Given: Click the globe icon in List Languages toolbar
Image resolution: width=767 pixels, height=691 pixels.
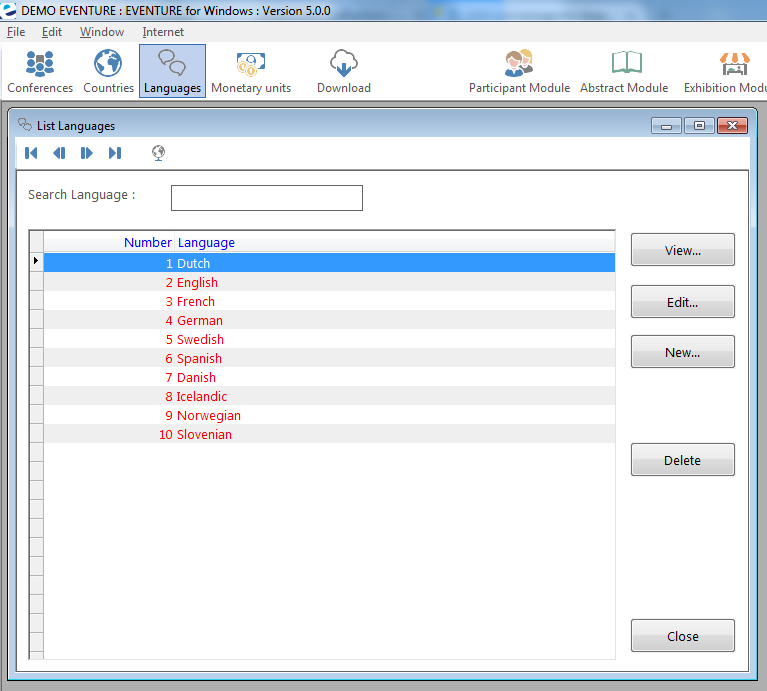Looking at the screenshot, I should click(158, 153).
